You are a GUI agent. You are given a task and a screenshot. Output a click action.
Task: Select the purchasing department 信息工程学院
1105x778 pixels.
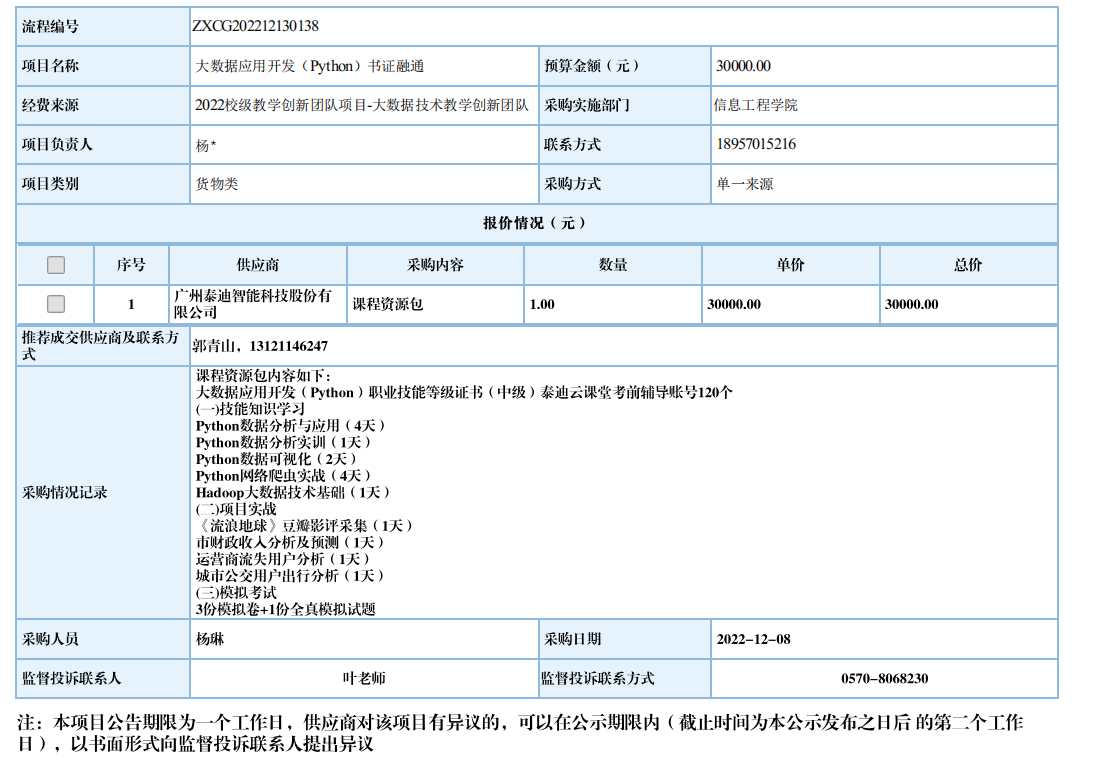point(756,105)
